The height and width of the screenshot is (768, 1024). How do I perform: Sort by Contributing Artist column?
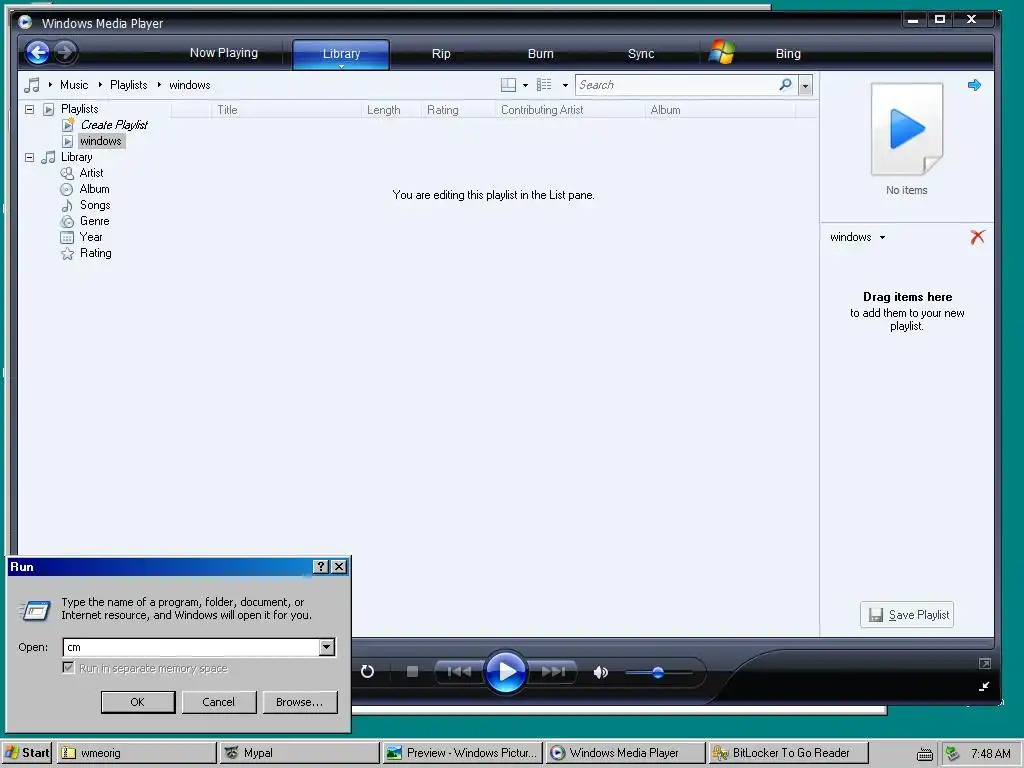[570, 110]
